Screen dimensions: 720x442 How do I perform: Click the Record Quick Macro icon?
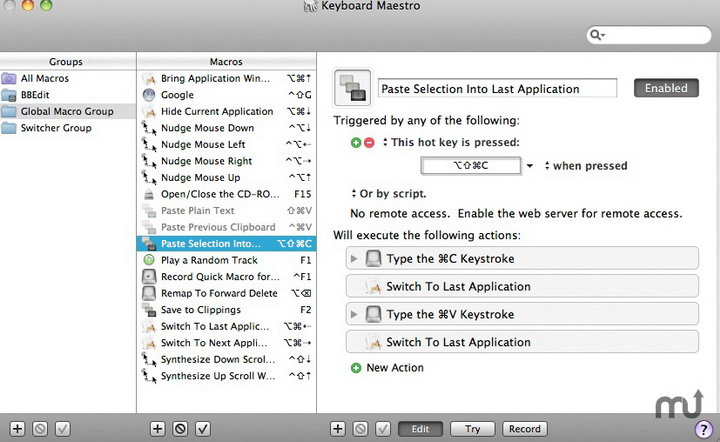(149, 277)
